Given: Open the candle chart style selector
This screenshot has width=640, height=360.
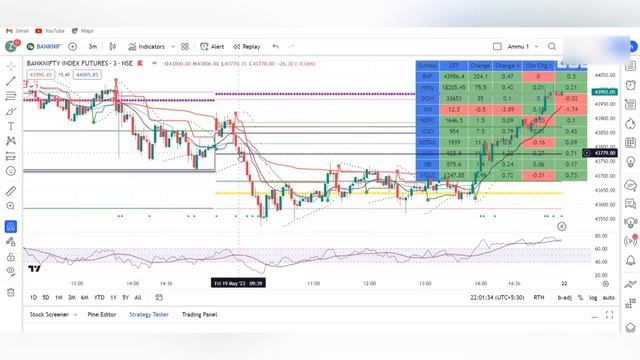Looking at the screenshot, I should [113, 47].
